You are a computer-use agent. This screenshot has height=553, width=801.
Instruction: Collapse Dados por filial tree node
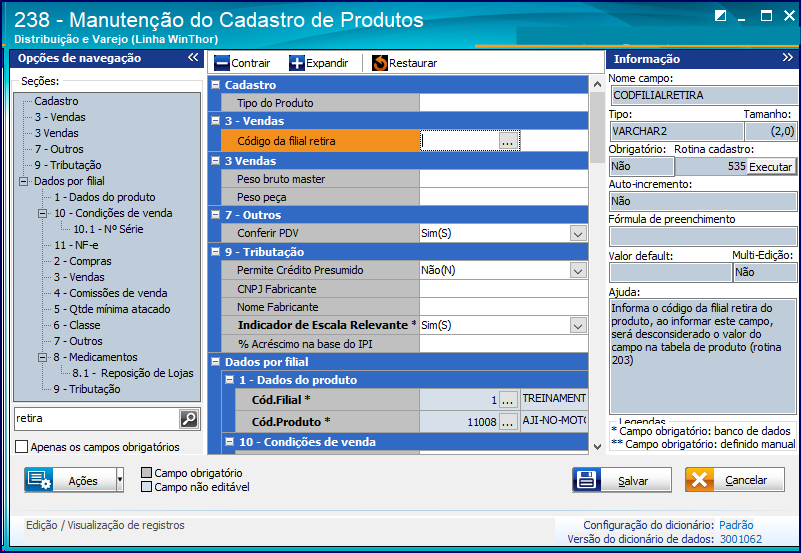coord(23,181)
